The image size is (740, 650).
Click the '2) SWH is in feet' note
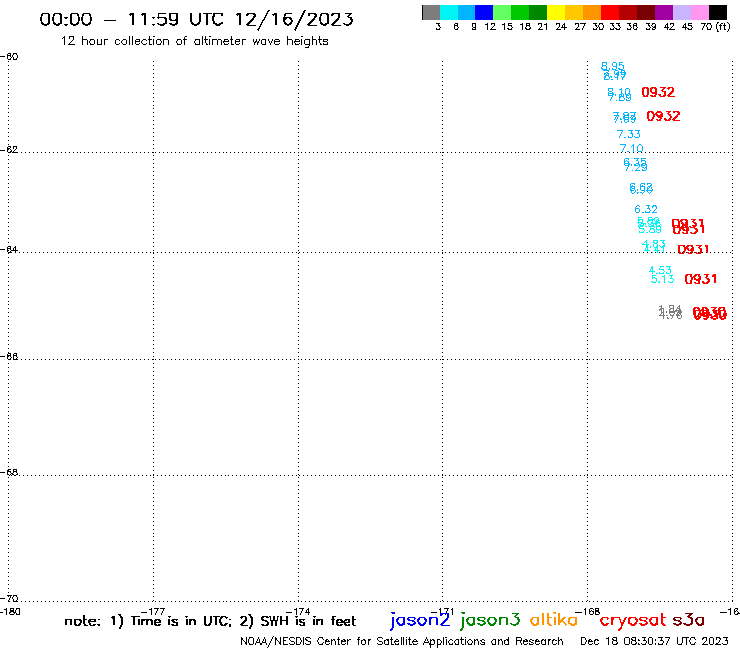point(297,621)
